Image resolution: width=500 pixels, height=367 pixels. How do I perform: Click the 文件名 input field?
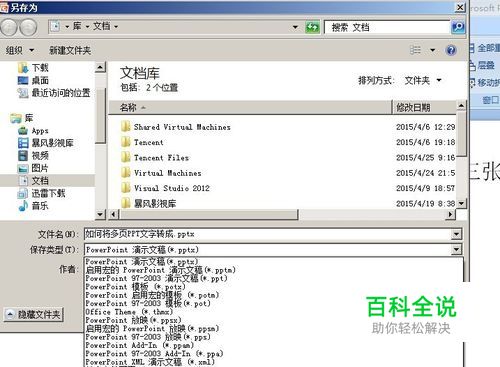pos(268,234)
